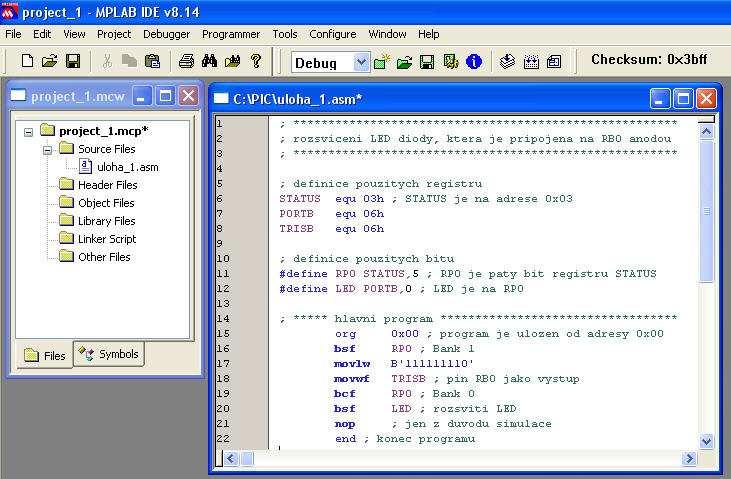Click the editor horizontal scroll right arrow

point(689,458)
